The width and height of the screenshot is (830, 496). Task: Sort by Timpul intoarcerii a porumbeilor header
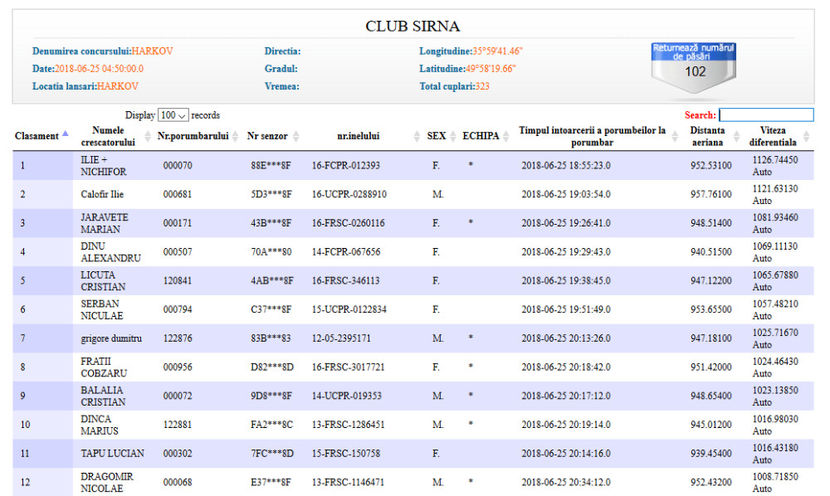coord(593,136)
